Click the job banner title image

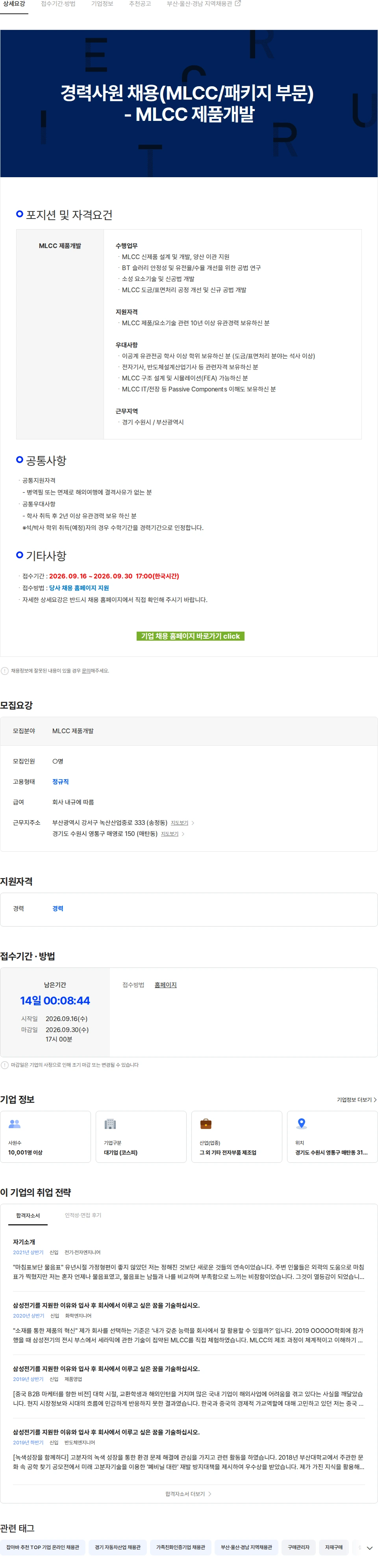(189, 104)
